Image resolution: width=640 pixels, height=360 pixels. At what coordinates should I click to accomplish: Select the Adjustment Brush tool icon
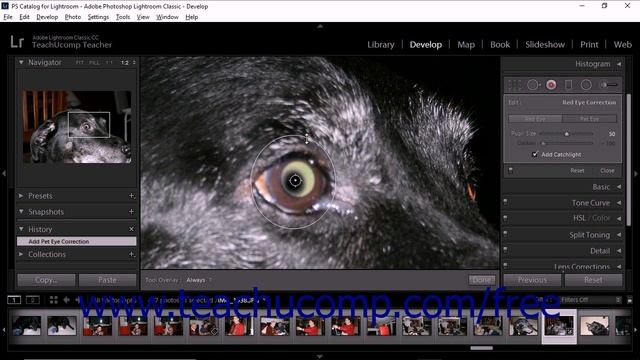(609, 85)
